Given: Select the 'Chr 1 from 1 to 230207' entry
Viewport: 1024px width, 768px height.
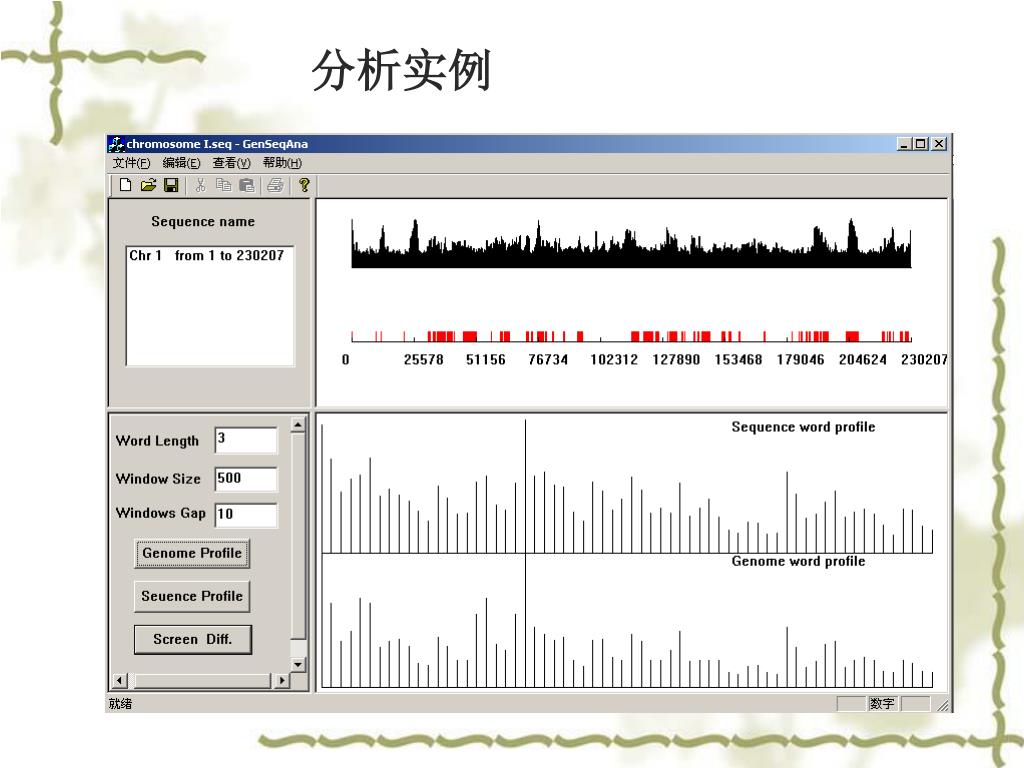Looking at the screenshot, I should (207, 255).
